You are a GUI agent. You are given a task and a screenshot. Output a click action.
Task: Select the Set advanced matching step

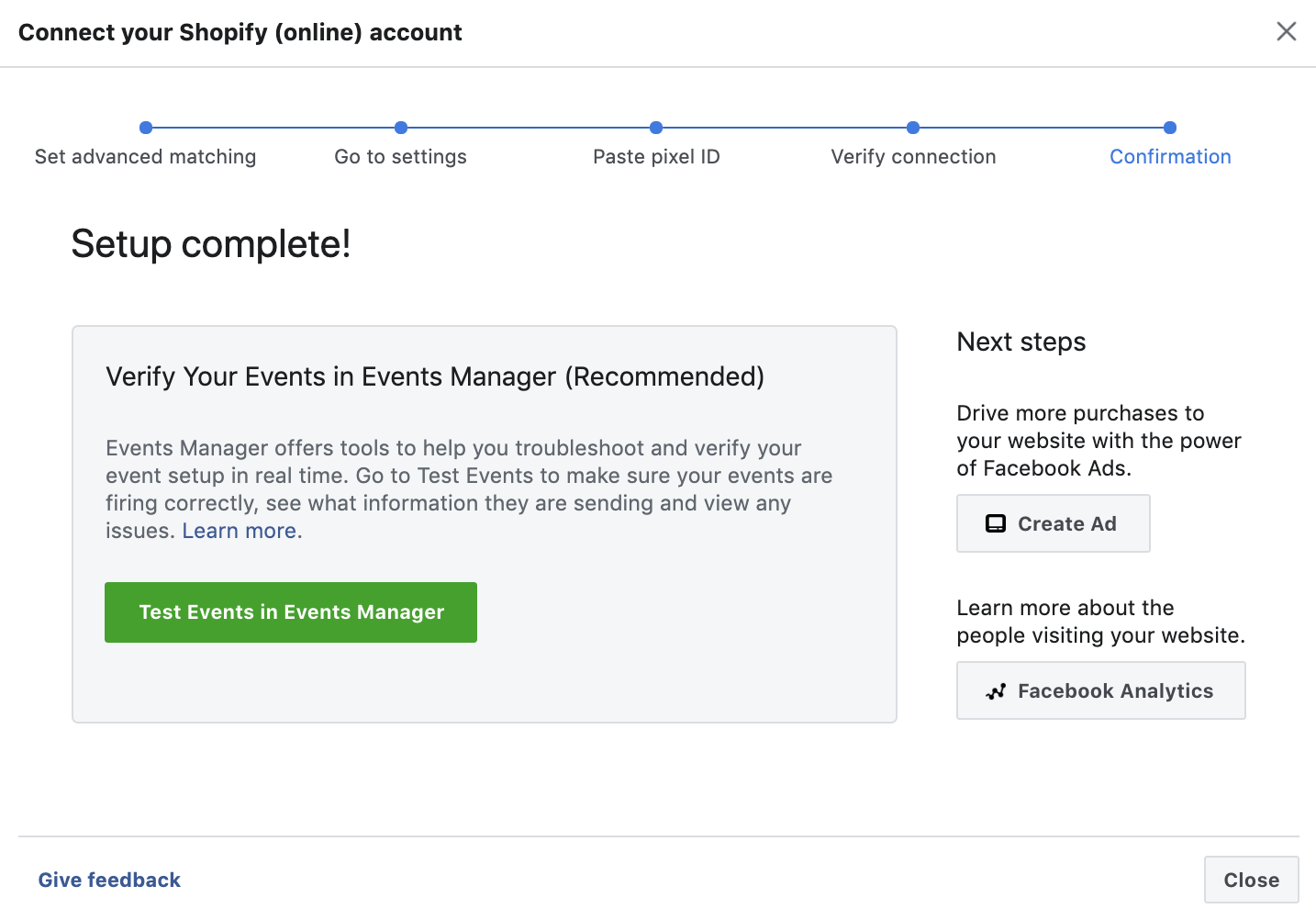pyautogui.click(x=145, y=157)
